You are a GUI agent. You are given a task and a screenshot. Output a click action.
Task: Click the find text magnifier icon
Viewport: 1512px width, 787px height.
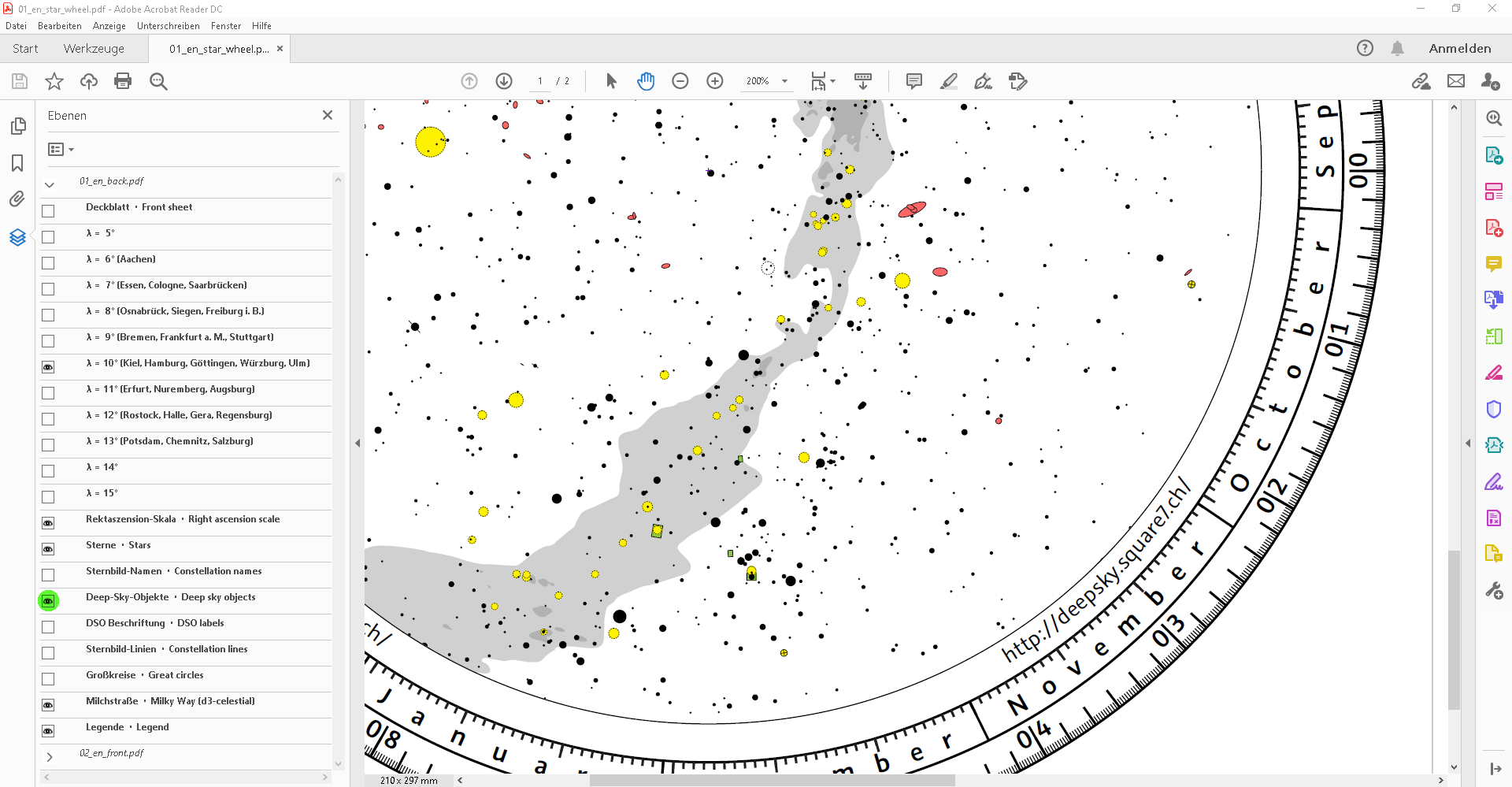coord(158,81)
